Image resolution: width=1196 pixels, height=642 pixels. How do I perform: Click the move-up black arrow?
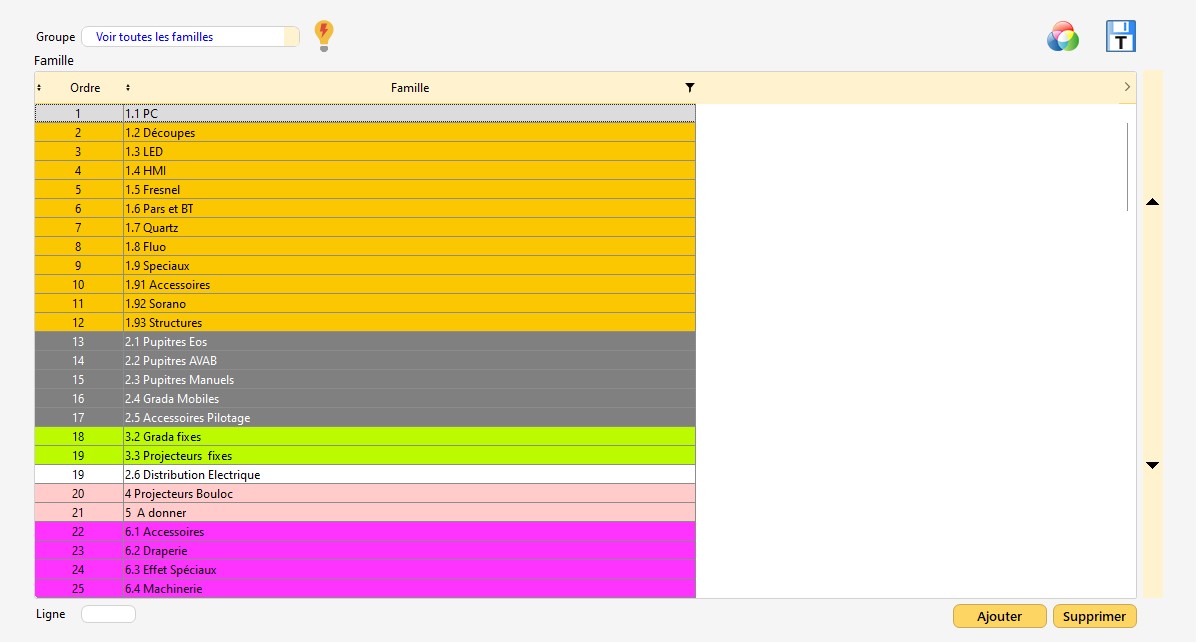pos(1152,202)
